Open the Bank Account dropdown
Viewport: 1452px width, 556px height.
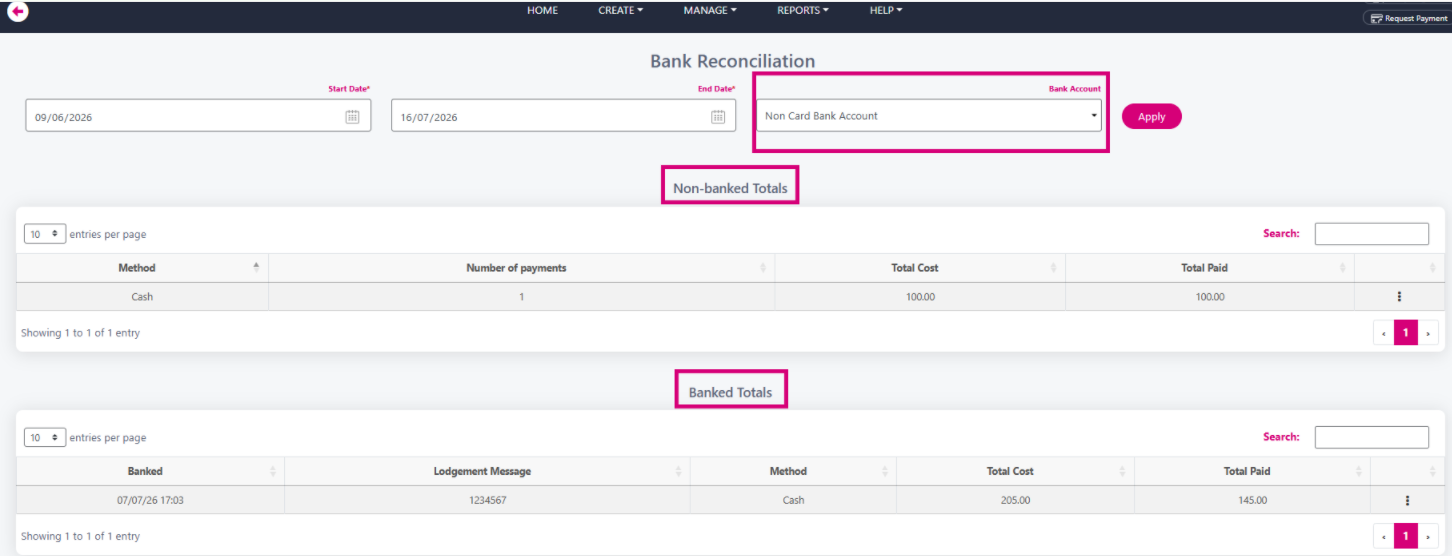click(x=929, y=116)
